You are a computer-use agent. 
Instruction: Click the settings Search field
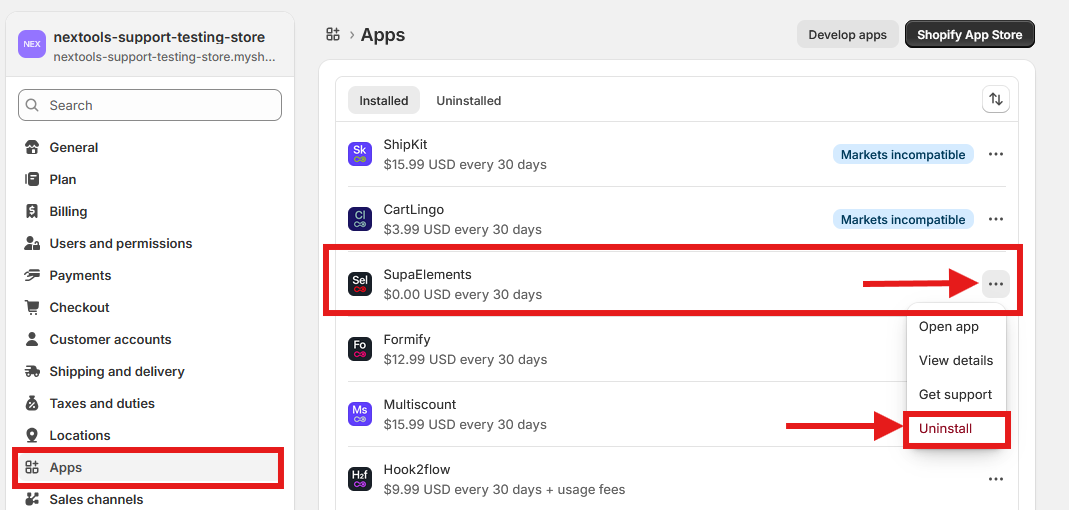click(x=150, y=105)
